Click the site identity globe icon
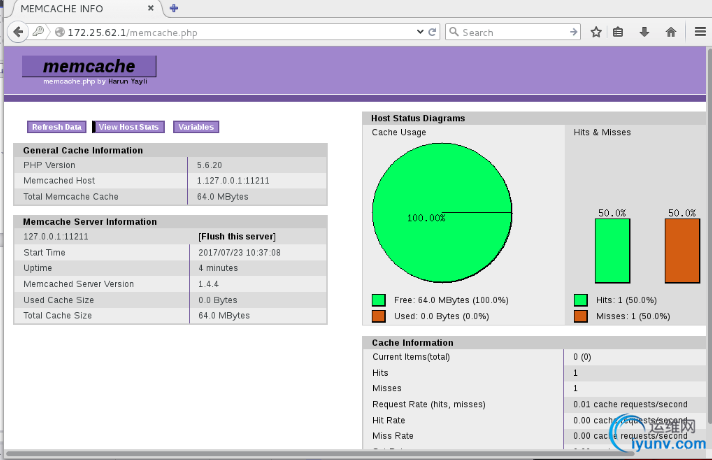 pyautogui.click(x=59, y=32)
